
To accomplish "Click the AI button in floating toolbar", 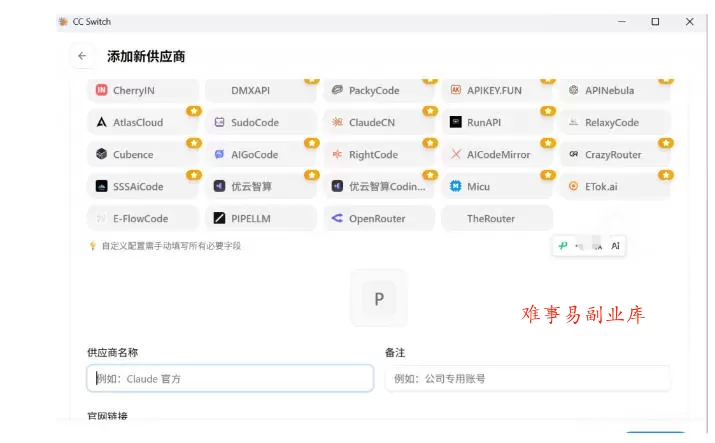I will tap(615, 246).
